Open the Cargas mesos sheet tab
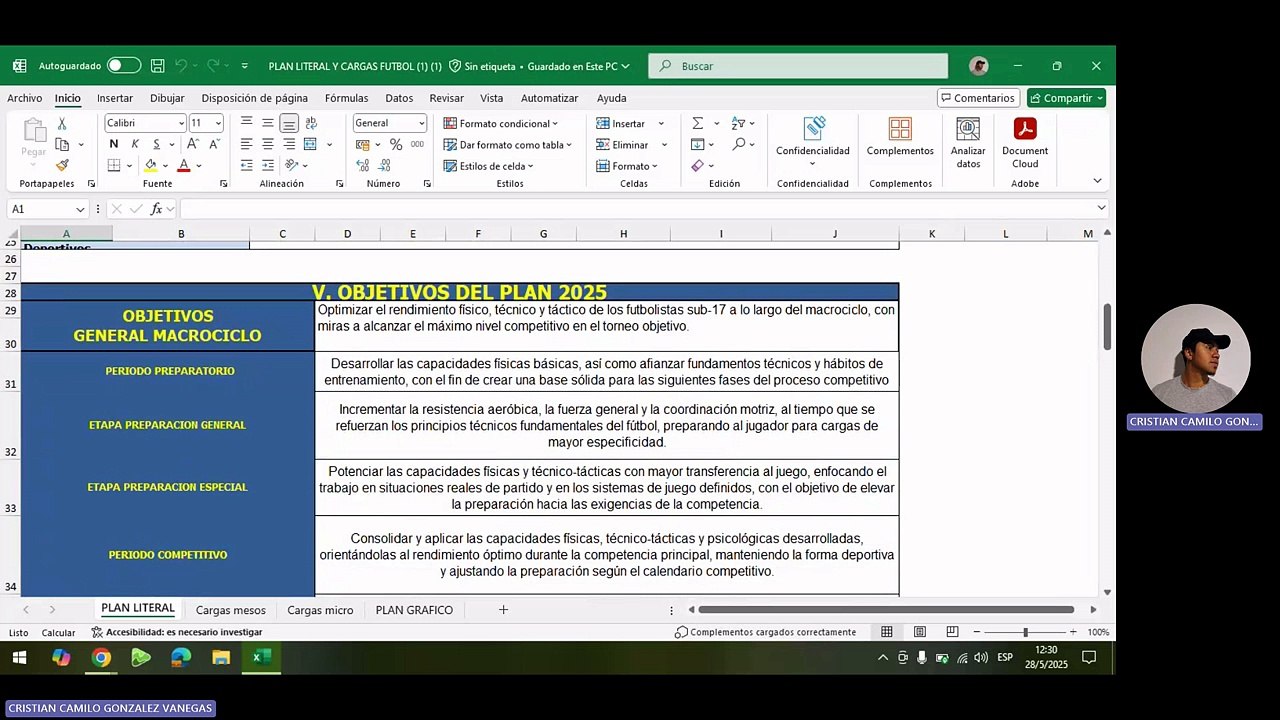The image size is (1280, 720). [231, 610]
